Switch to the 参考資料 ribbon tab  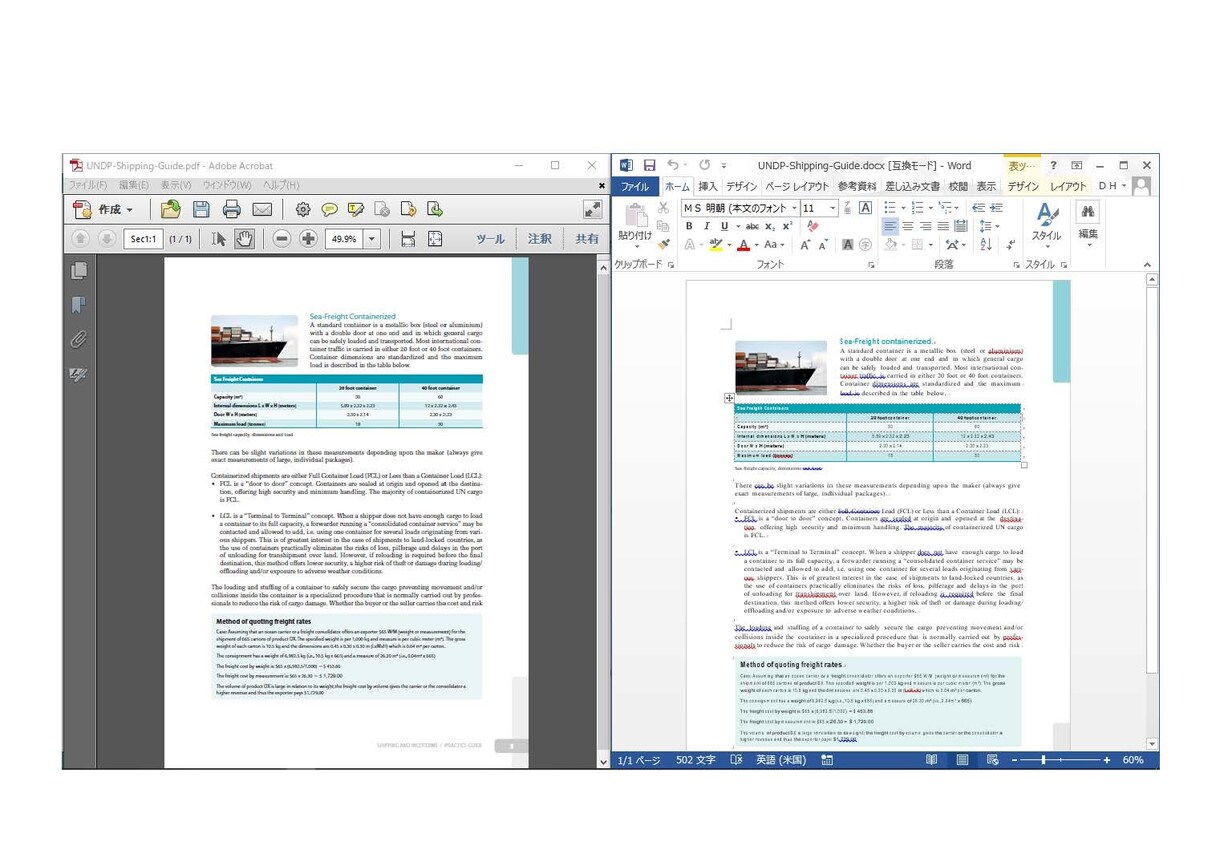(857, 186)
